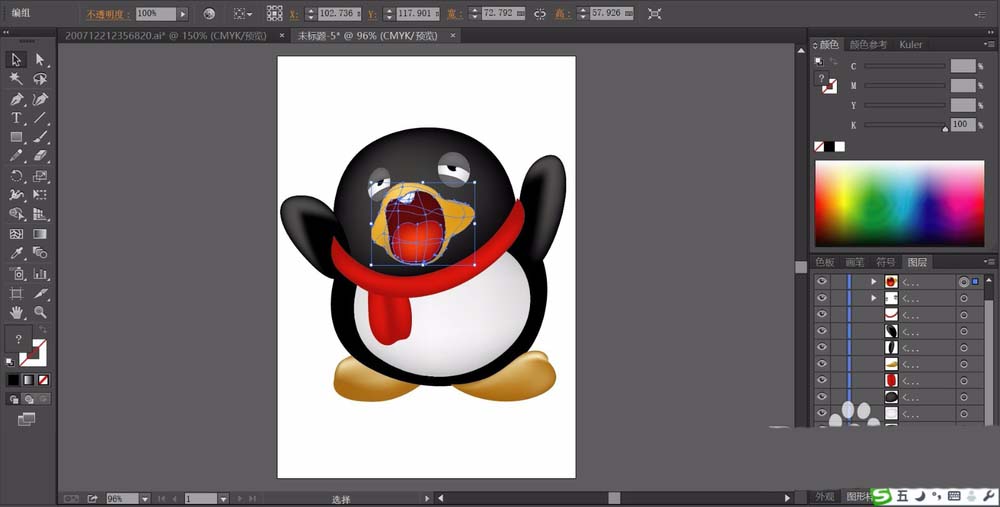Select the Symbol Sprayer tool
1000x507 pixels.
pos(16,274)
